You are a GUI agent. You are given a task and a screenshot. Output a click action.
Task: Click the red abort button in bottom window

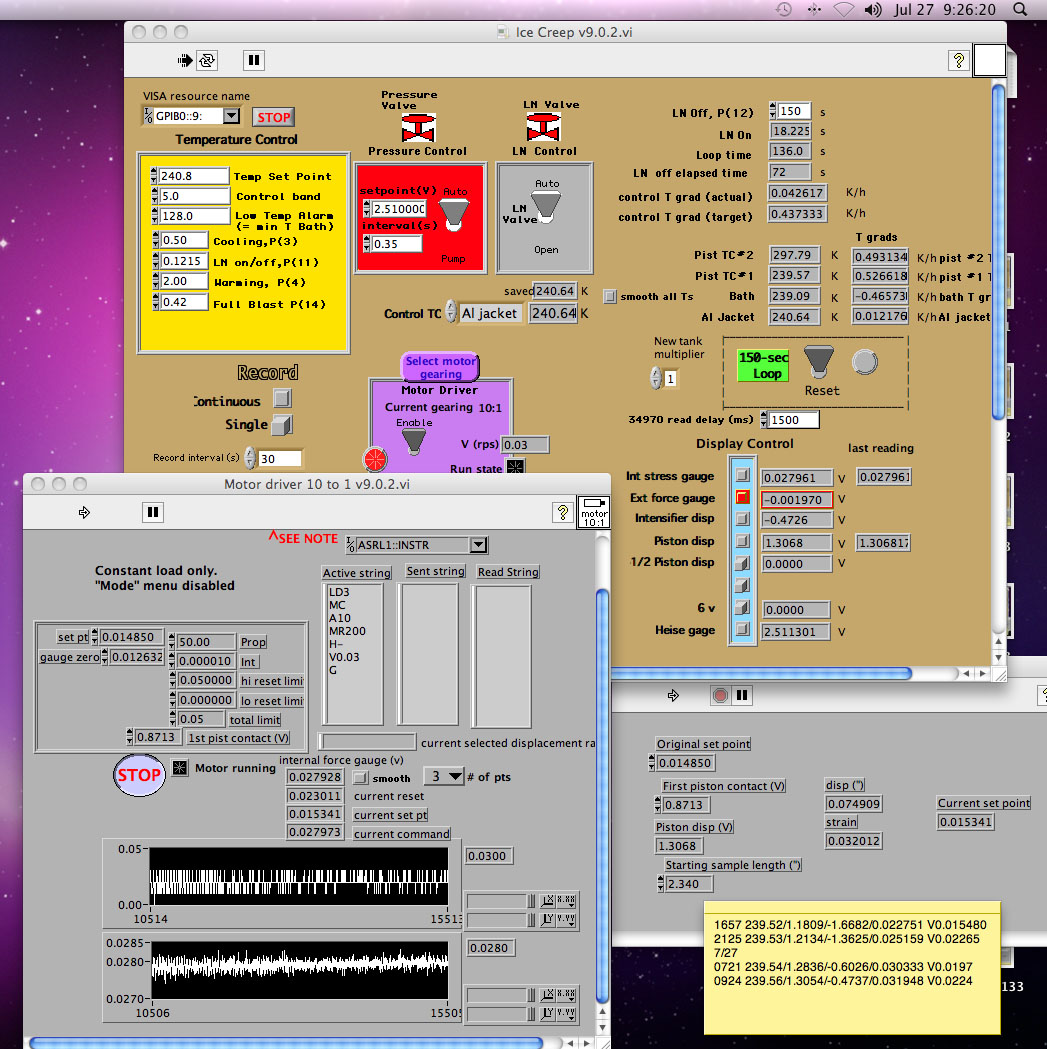720,695
